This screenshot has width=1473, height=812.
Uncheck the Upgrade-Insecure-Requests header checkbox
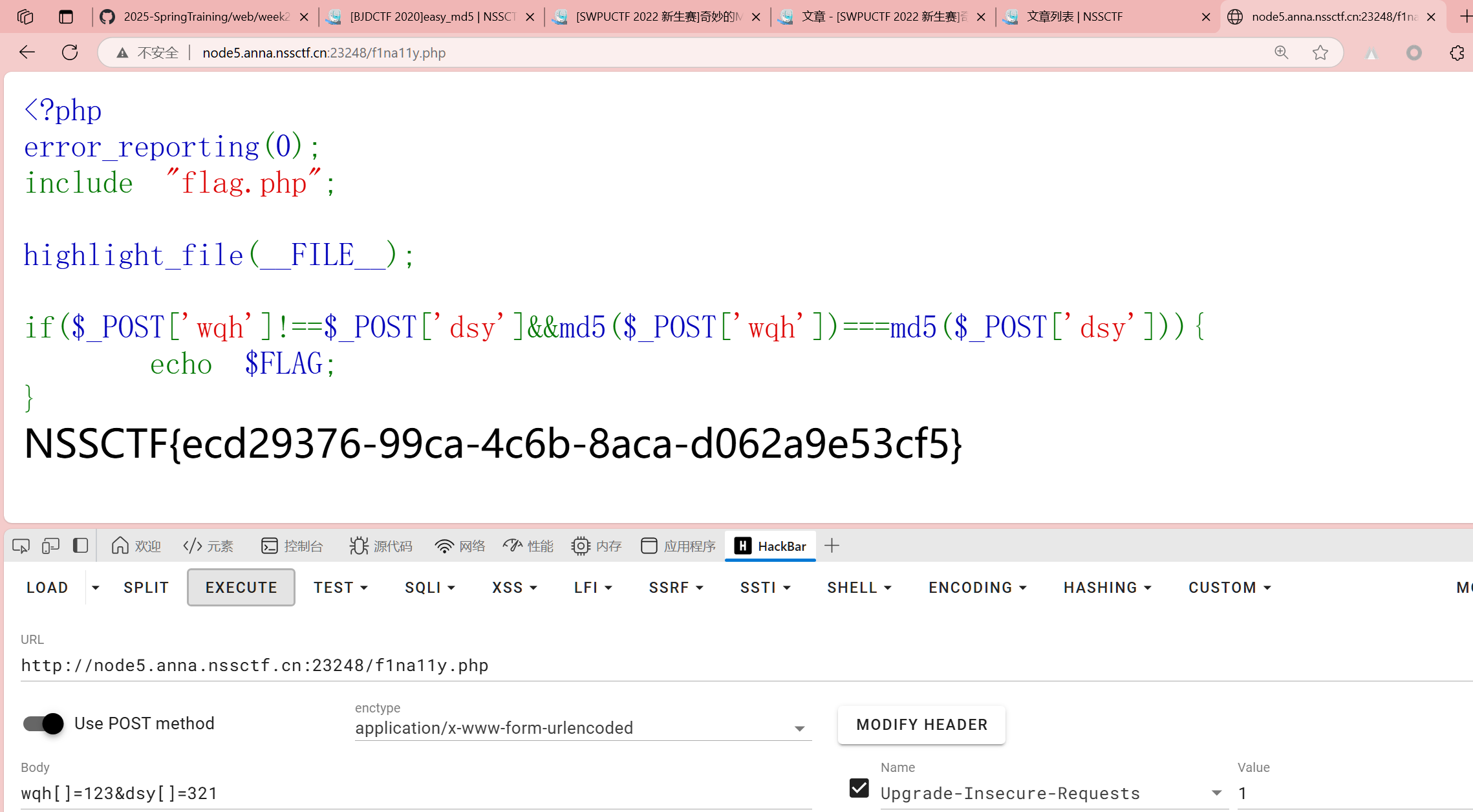(x=859, y=788)
